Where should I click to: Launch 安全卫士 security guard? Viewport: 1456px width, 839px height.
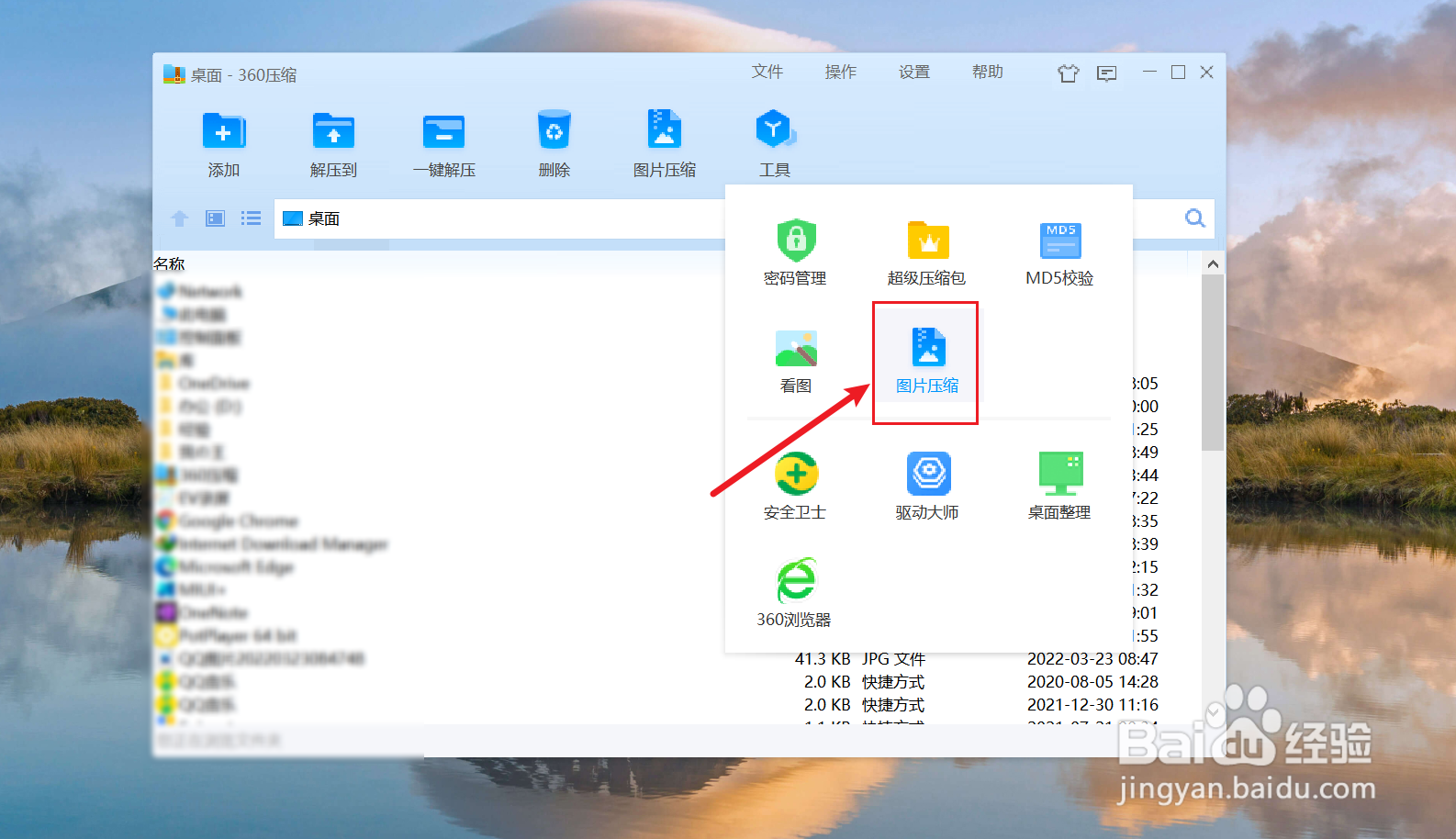click(x=795, y=487)
